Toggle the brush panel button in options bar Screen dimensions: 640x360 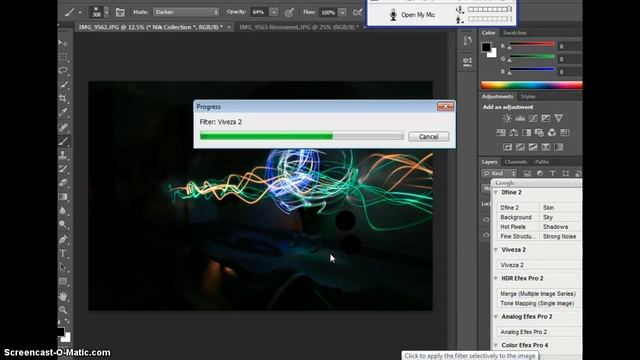[x=120, y=12]
